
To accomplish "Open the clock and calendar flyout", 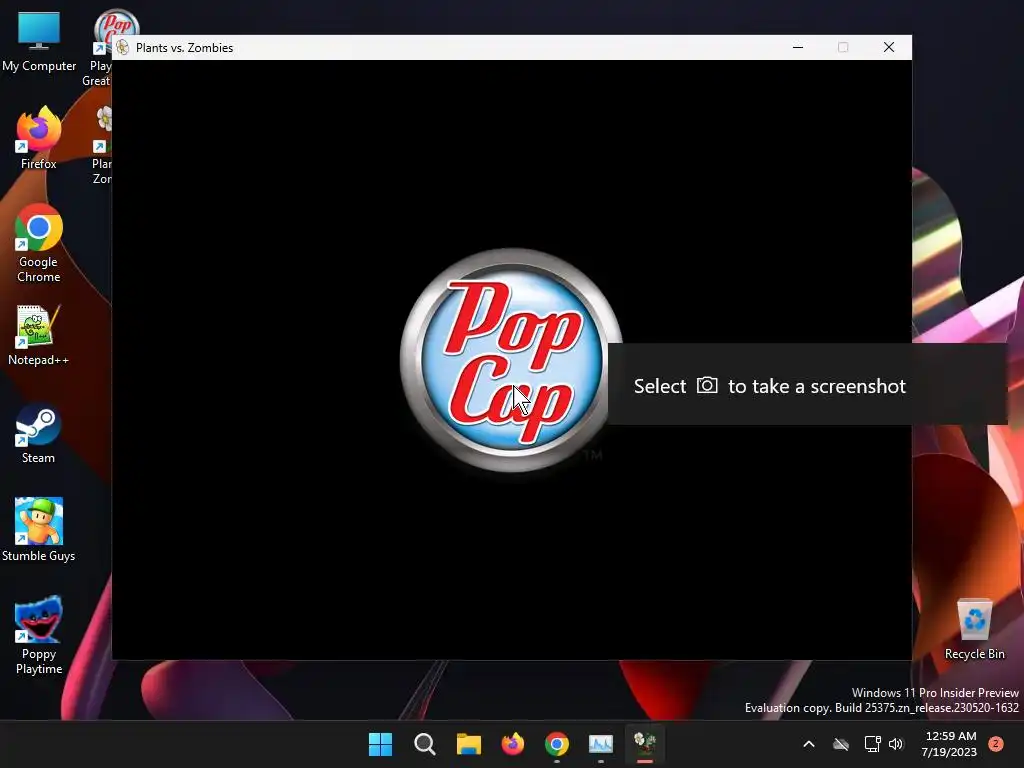I will click(950, 744).
